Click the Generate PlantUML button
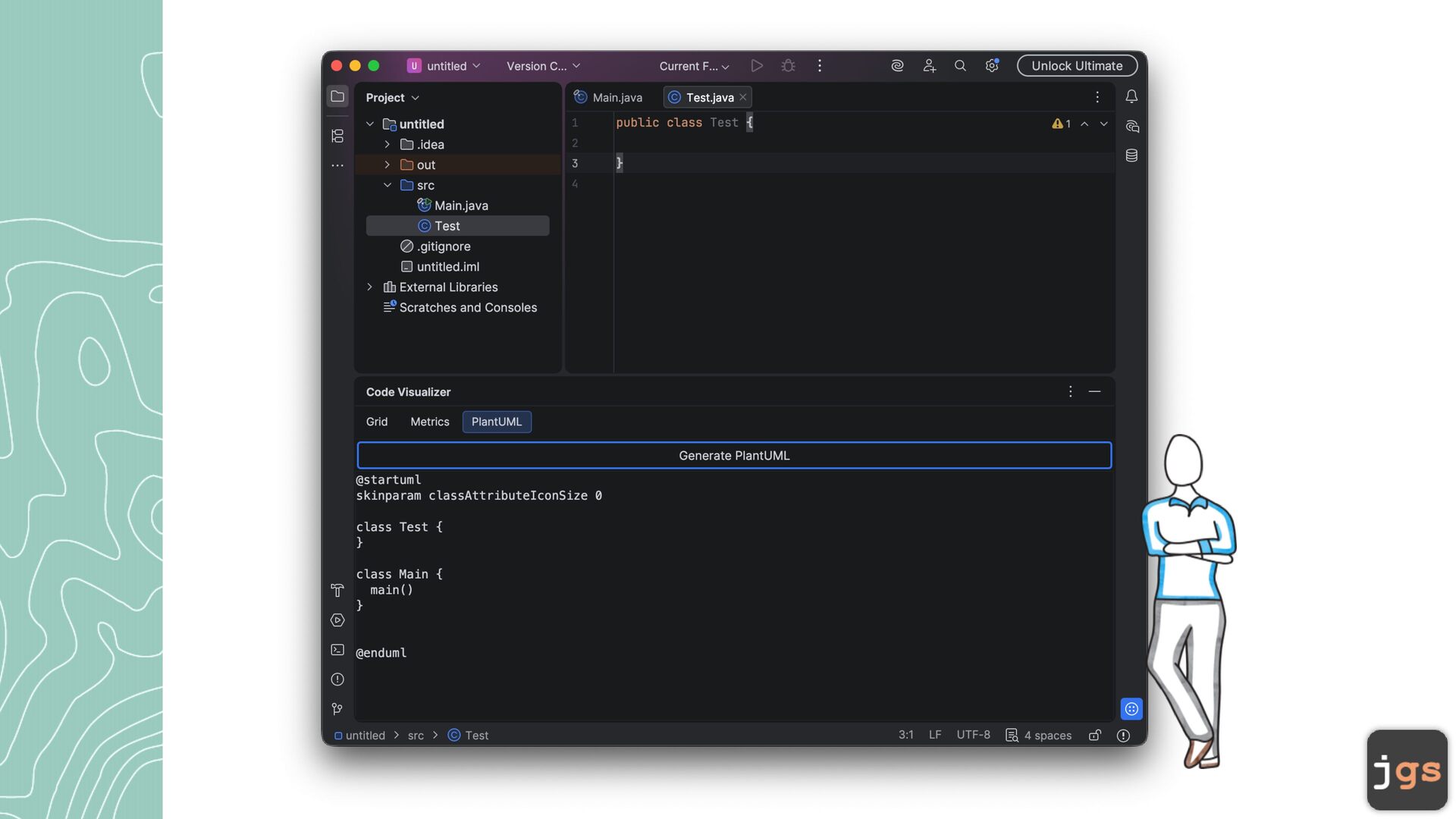The width and height of the screenshot is (1456, 819). pos(734,456)
